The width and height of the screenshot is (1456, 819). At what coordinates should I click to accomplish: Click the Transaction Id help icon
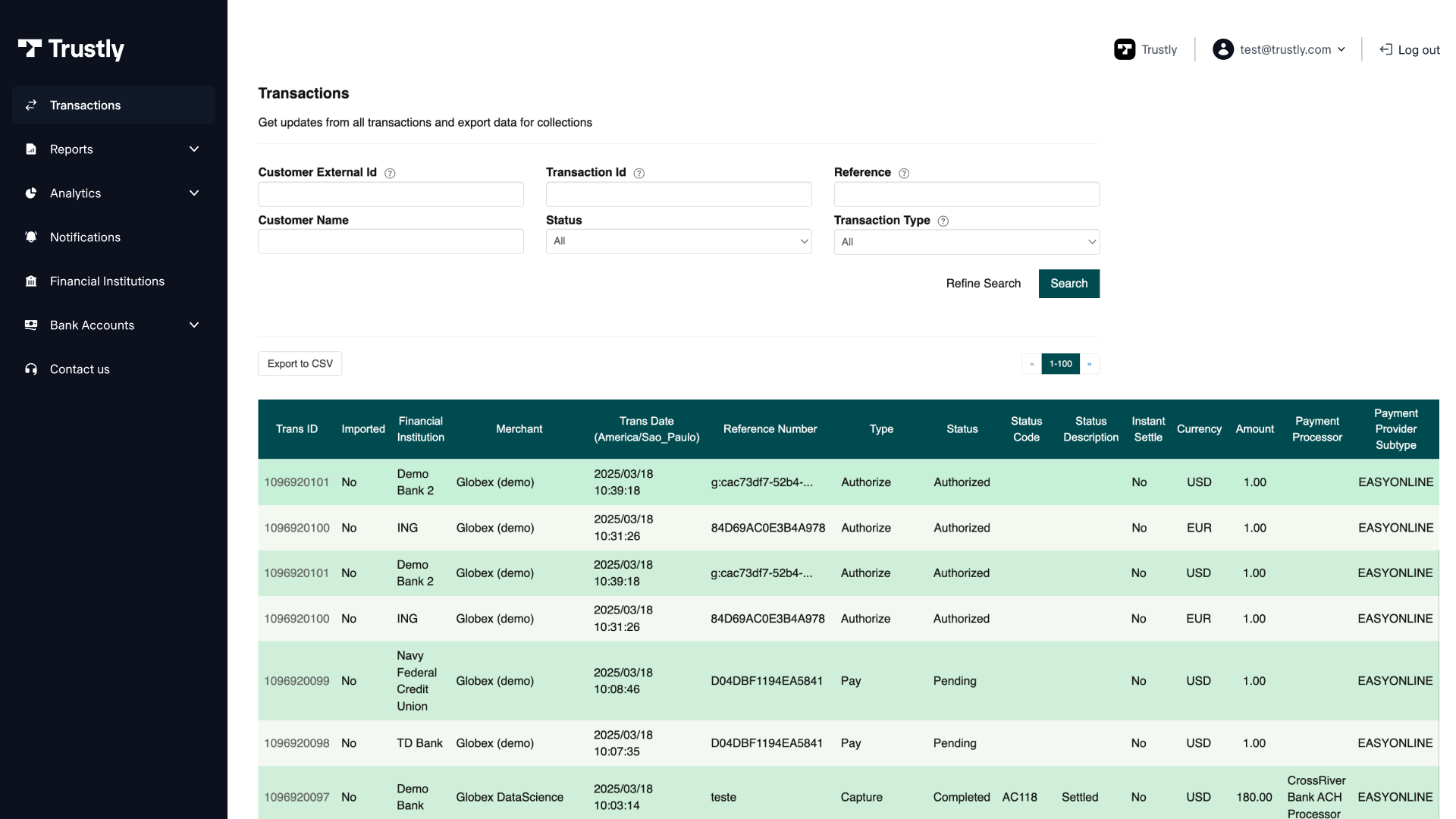639,174
